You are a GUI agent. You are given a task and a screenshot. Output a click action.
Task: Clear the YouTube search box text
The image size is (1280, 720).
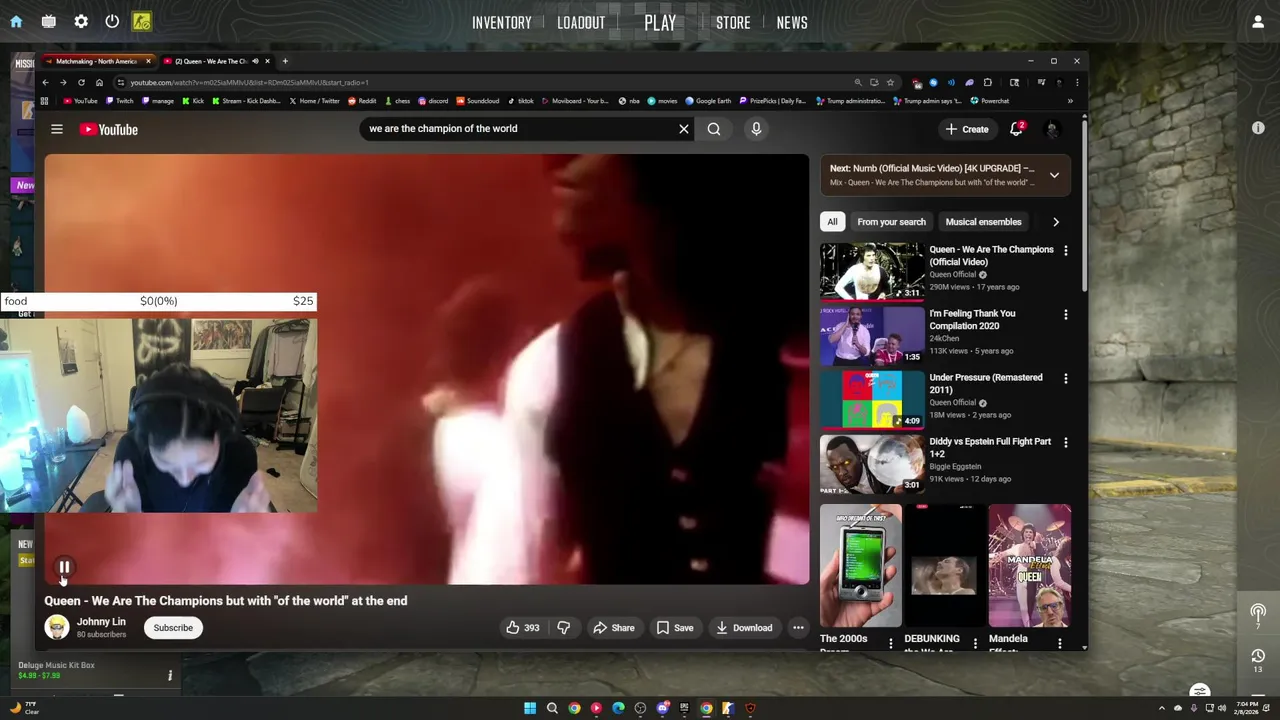pyautogui.click(x=684, y=128)
